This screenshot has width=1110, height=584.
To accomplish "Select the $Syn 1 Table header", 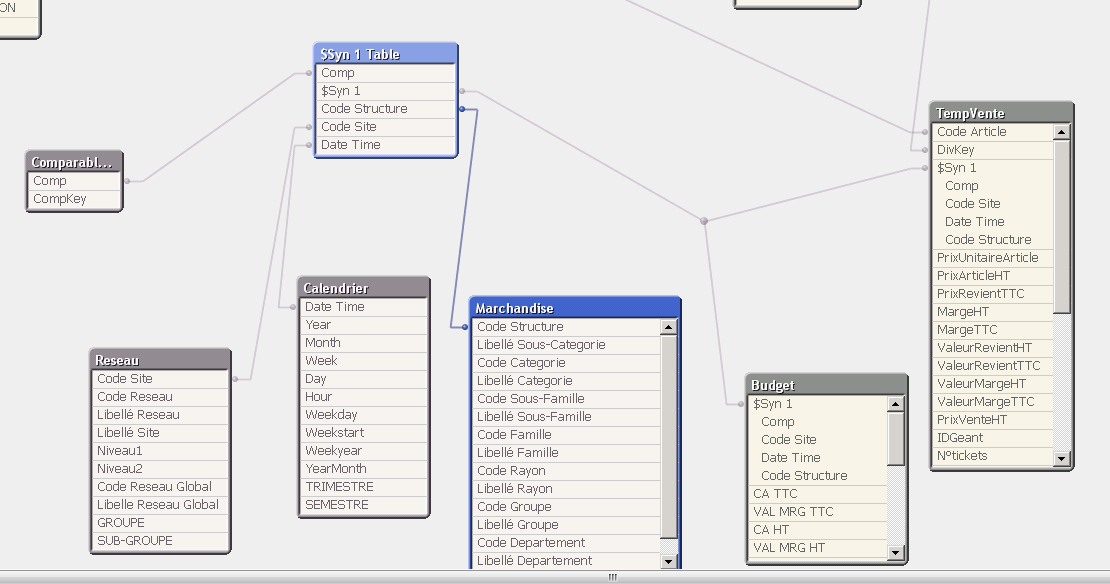I will (385, 54).
